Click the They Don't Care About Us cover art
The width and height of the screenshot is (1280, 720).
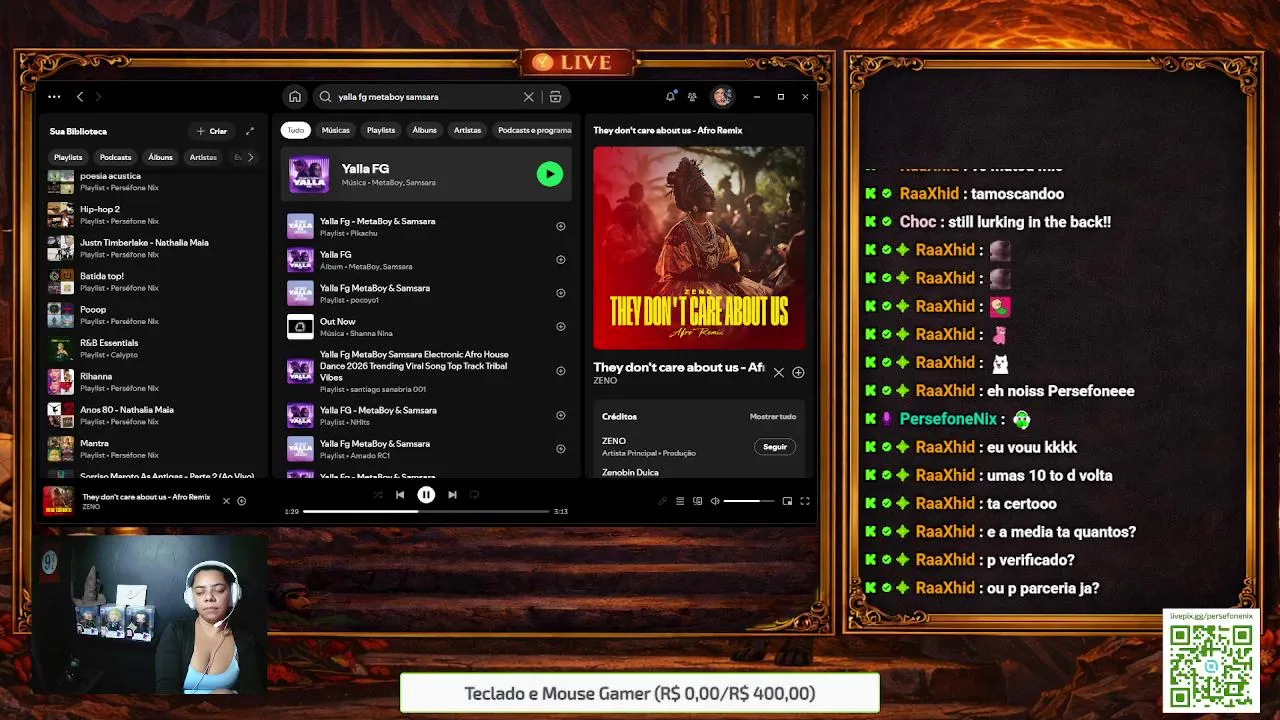click(699, 249)
